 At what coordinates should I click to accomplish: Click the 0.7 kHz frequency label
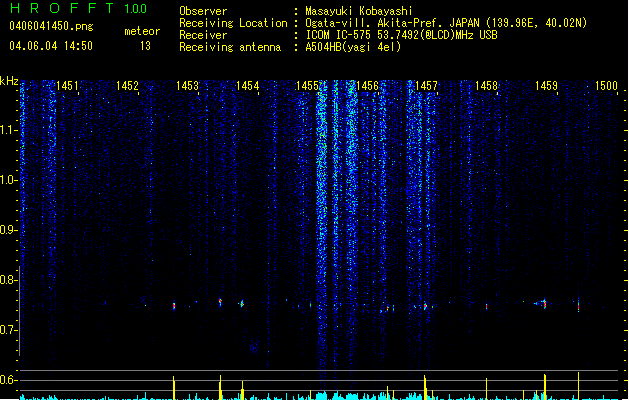click(9, 330)
